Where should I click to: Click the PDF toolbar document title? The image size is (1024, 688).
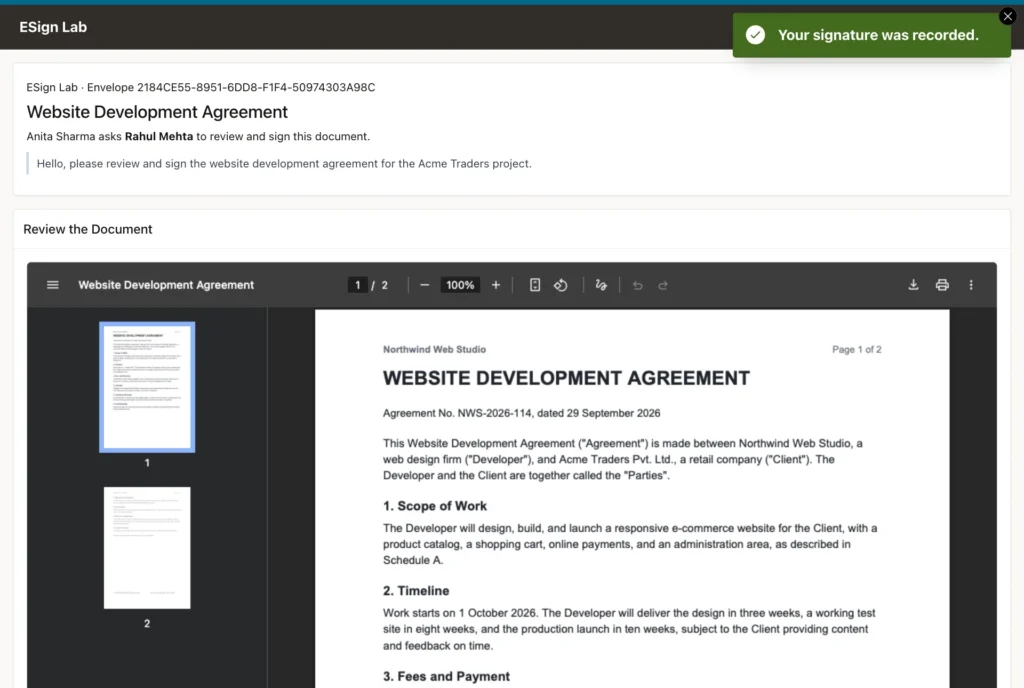click(x=166, y=285)
